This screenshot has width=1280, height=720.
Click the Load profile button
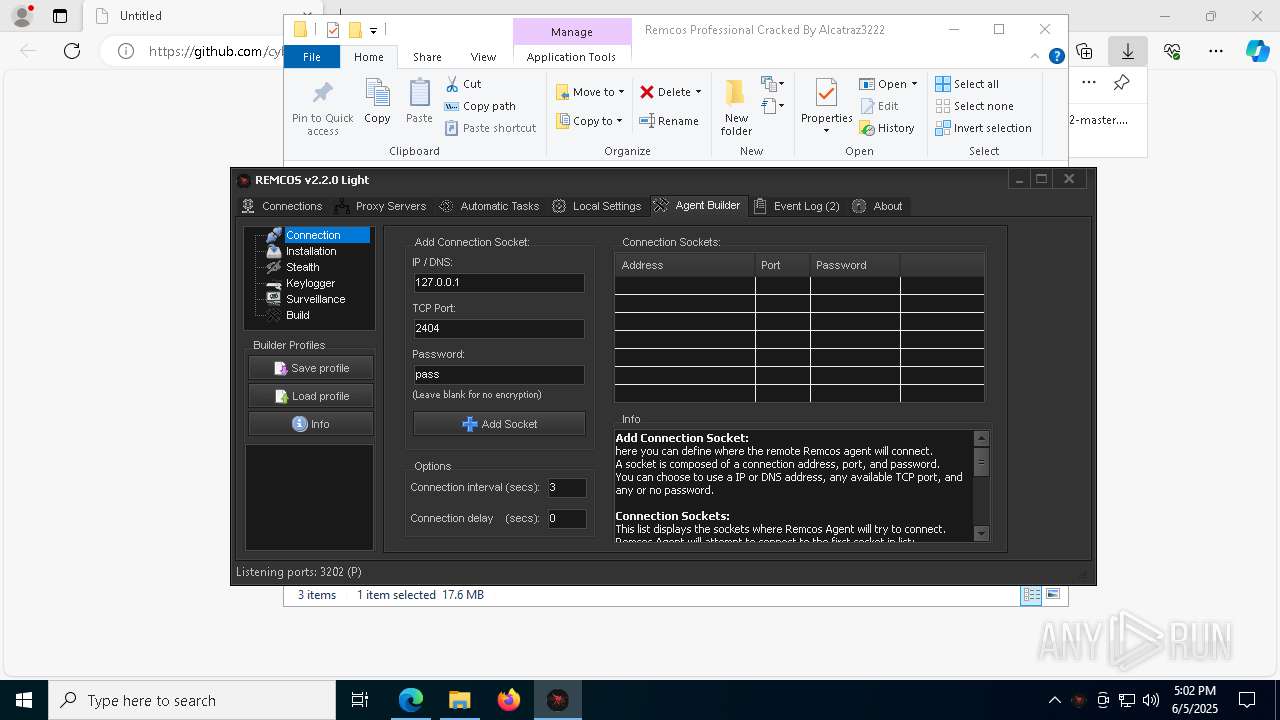pos(311,396)
